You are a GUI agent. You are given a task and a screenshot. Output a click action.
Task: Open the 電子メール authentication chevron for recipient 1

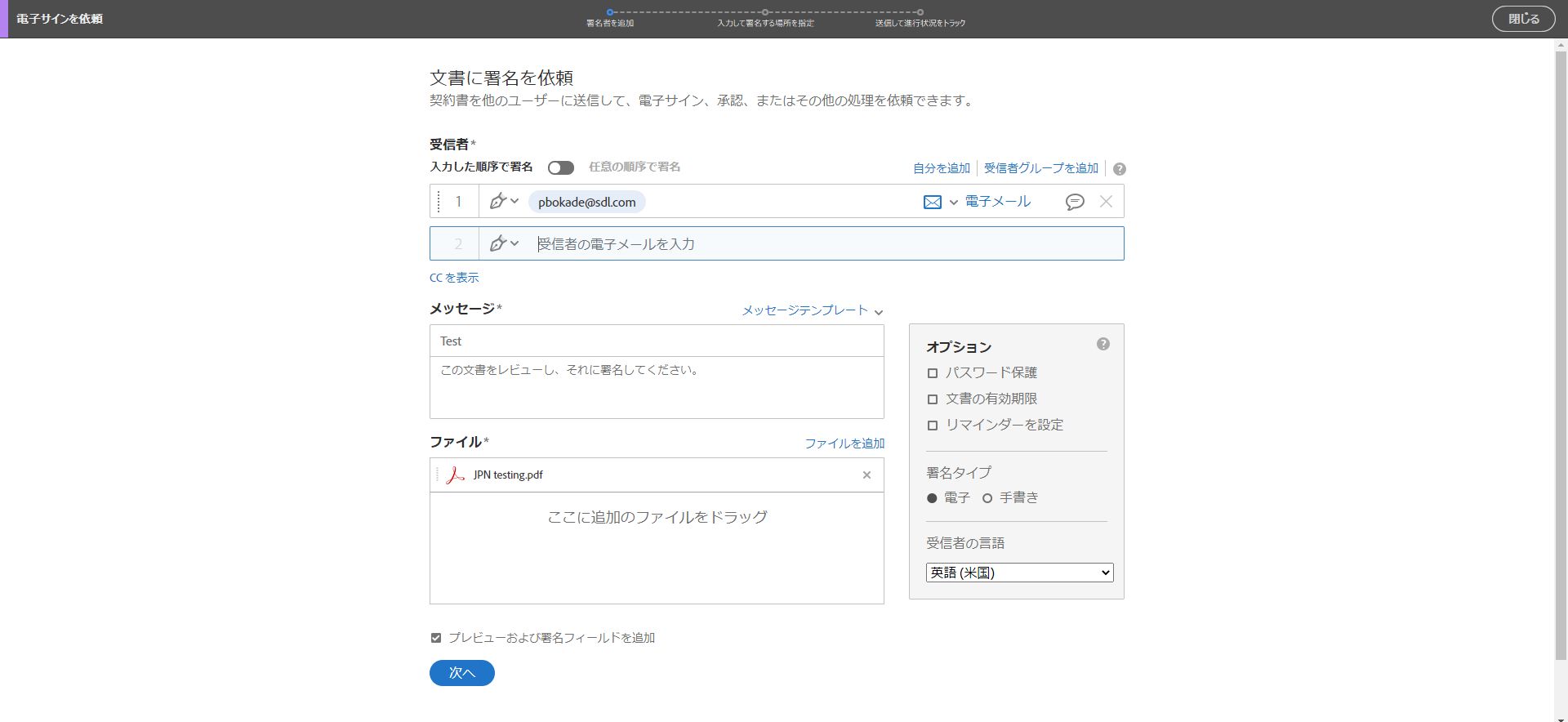pyautogui.click(x=953, y=202)
